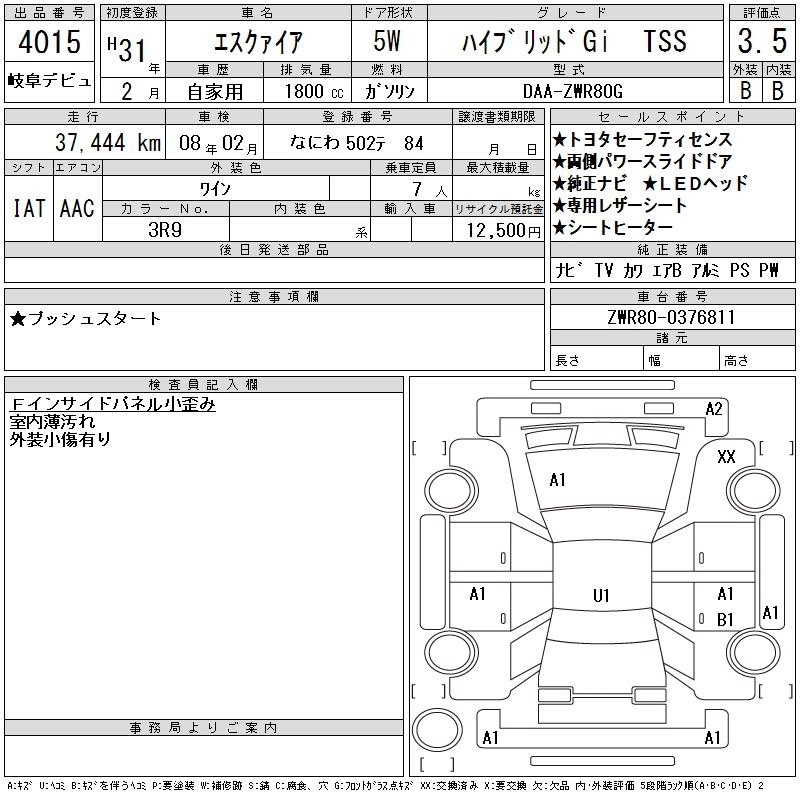Click the model code DAA-ZWR80G
Image resolution: width=800 pixels, height=800 pixels.
[x=574, y=90]
